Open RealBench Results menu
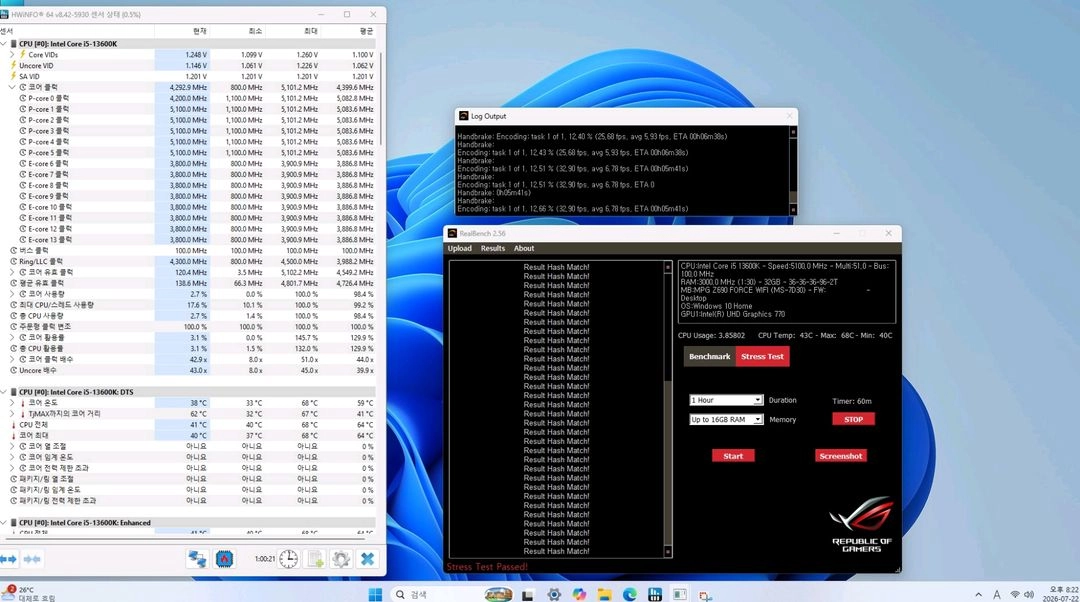 [x=492, y=249]
